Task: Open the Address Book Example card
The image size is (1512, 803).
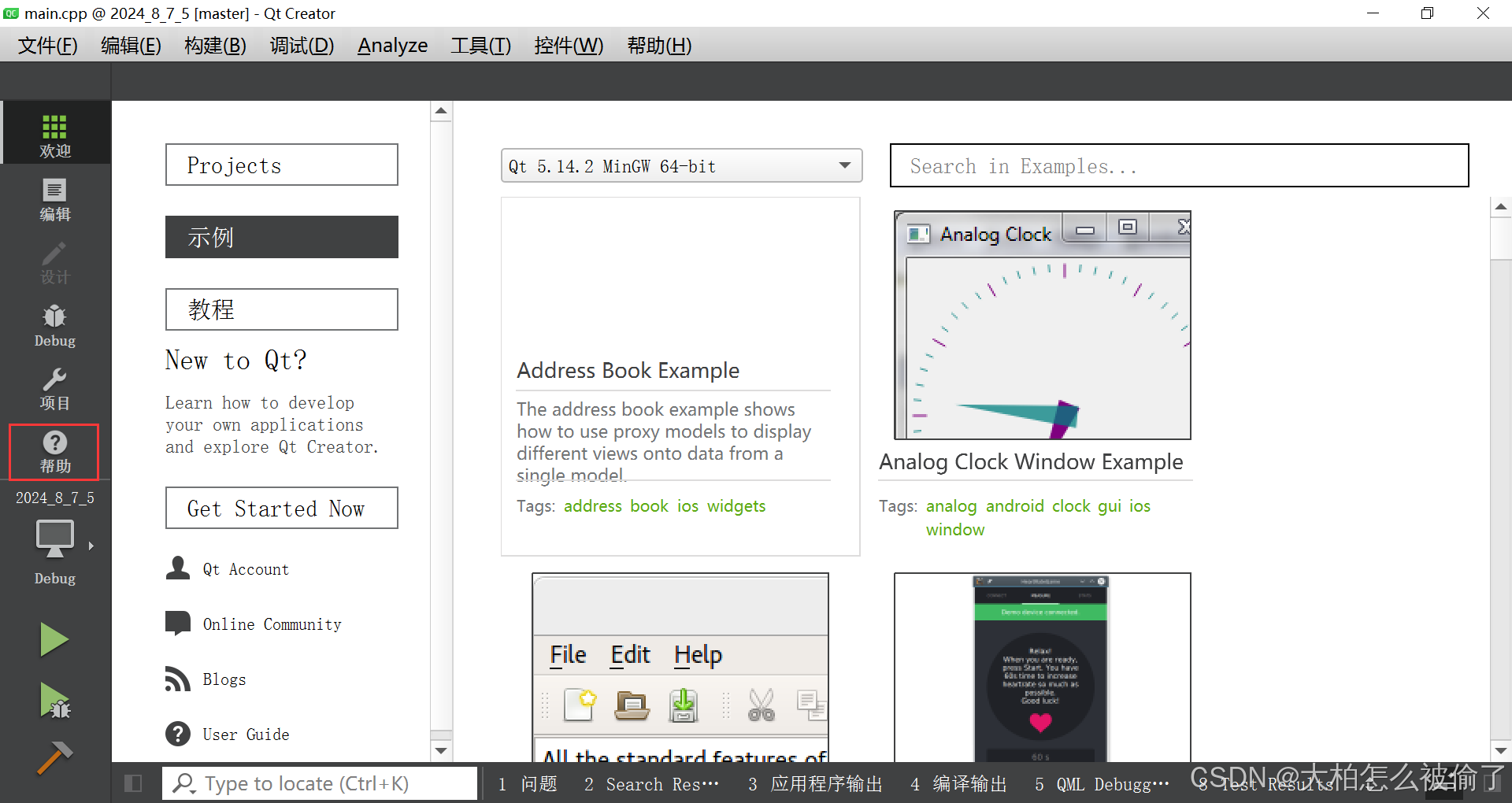Action: [x=680, y=376]
